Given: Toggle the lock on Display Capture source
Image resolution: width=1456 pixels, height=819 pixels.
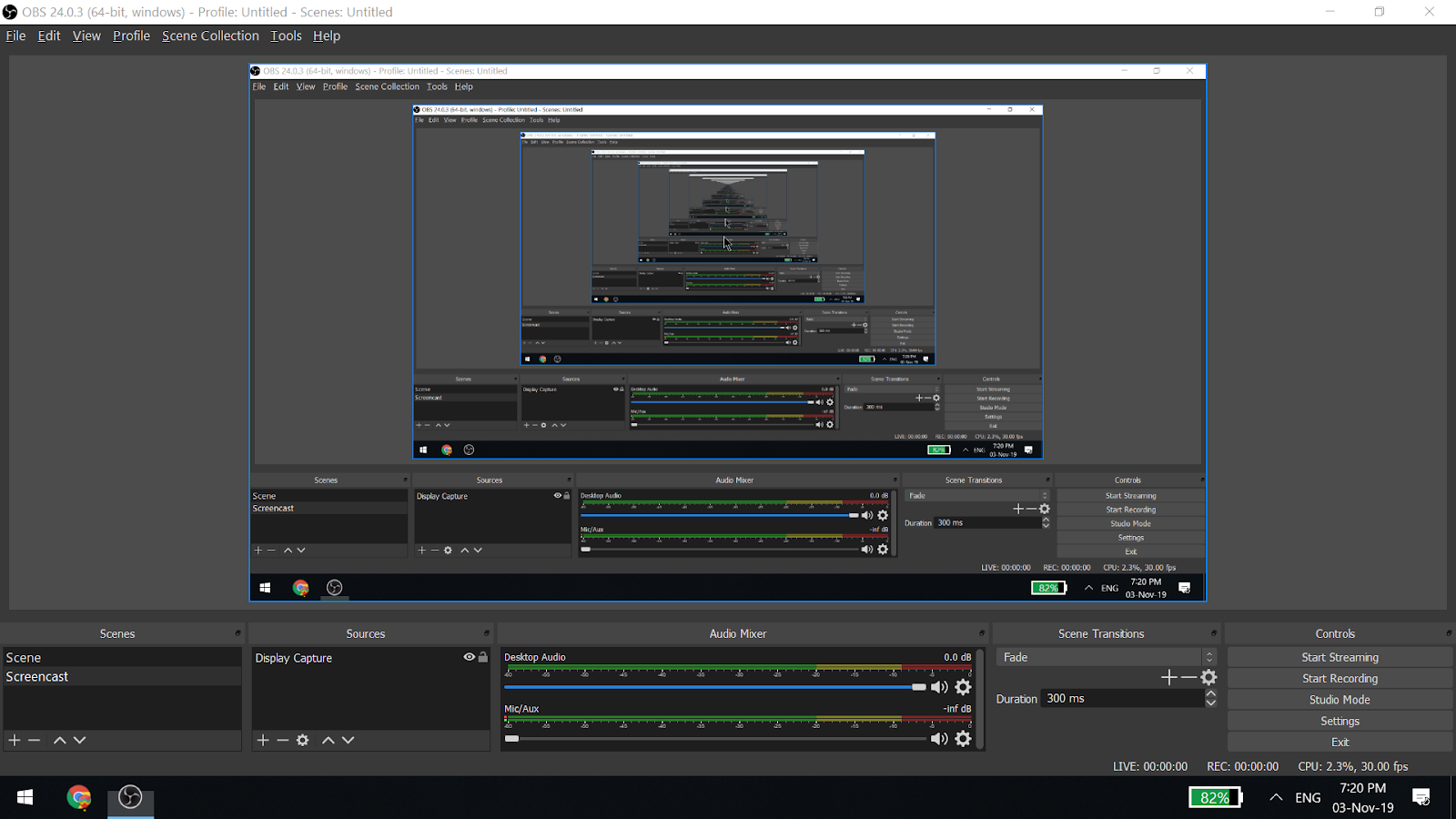Looking at the screenshot, I should (x=483, y=657).
